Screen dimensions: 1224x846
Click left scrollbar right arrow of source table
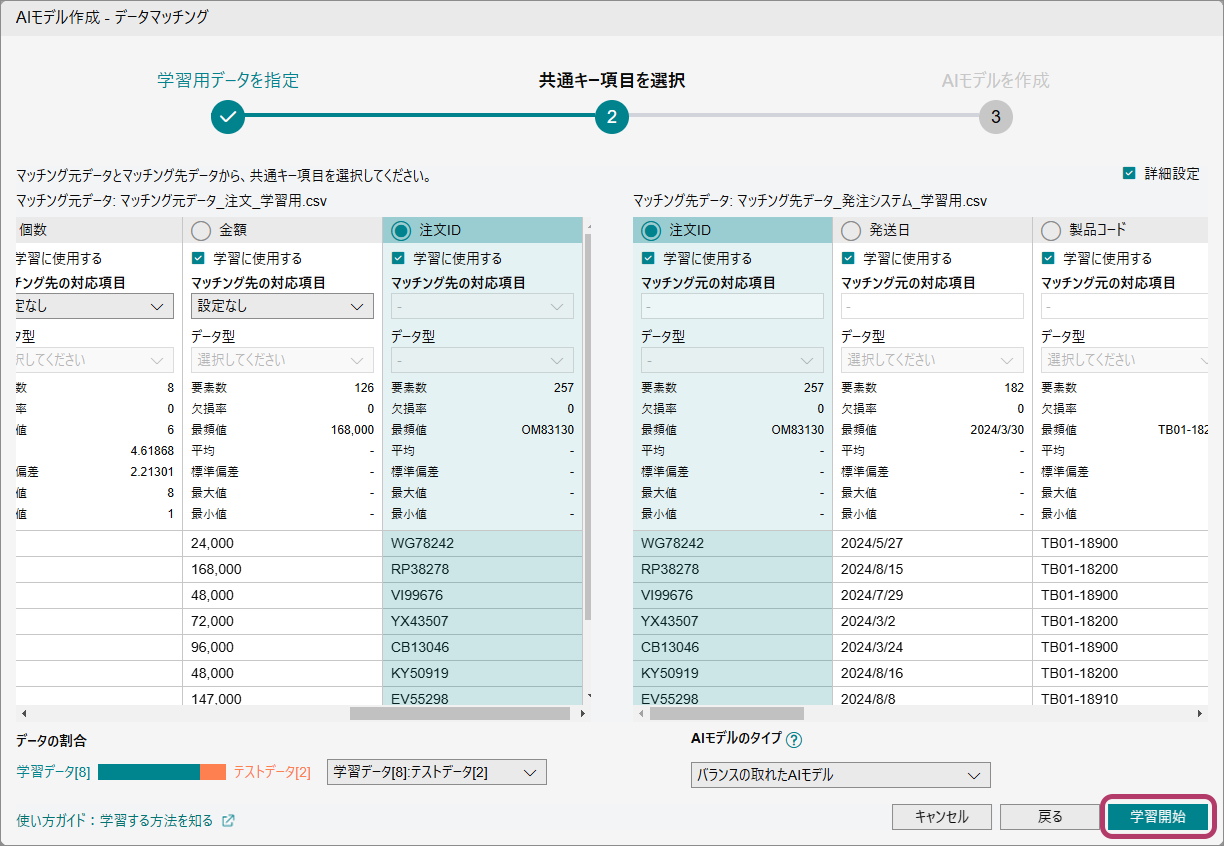tap(582, 714)
